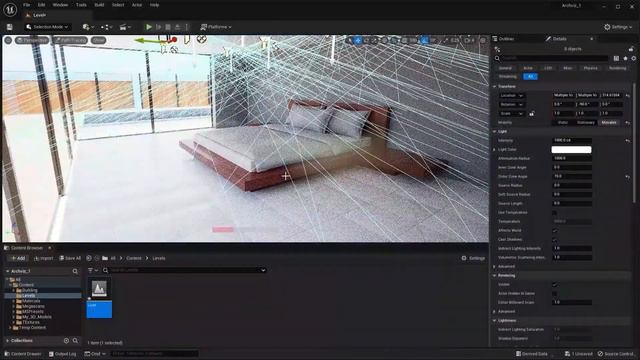The width and height of the screenshot is (640, 360).
Task: Collapse the Transform section
Action: click(495, 87)
